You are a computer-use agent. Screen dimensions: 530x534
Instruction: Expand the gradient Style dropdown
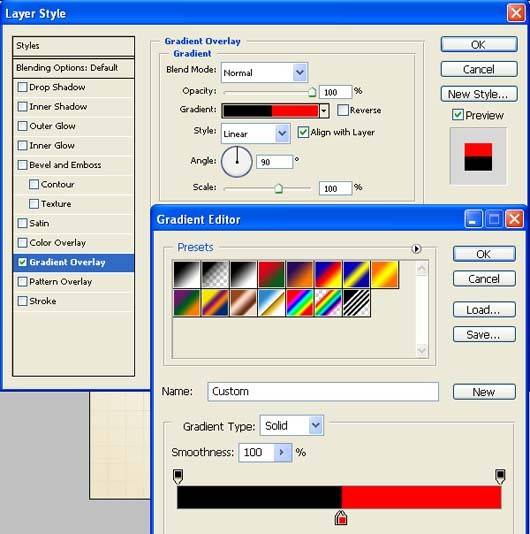256,133
